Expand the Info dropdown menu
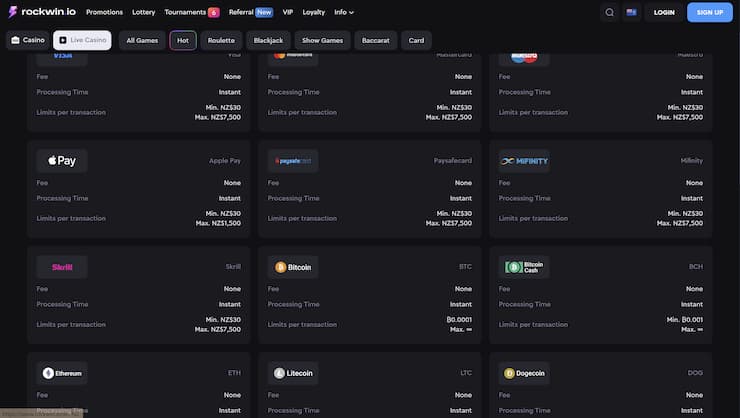 [344, 12]
